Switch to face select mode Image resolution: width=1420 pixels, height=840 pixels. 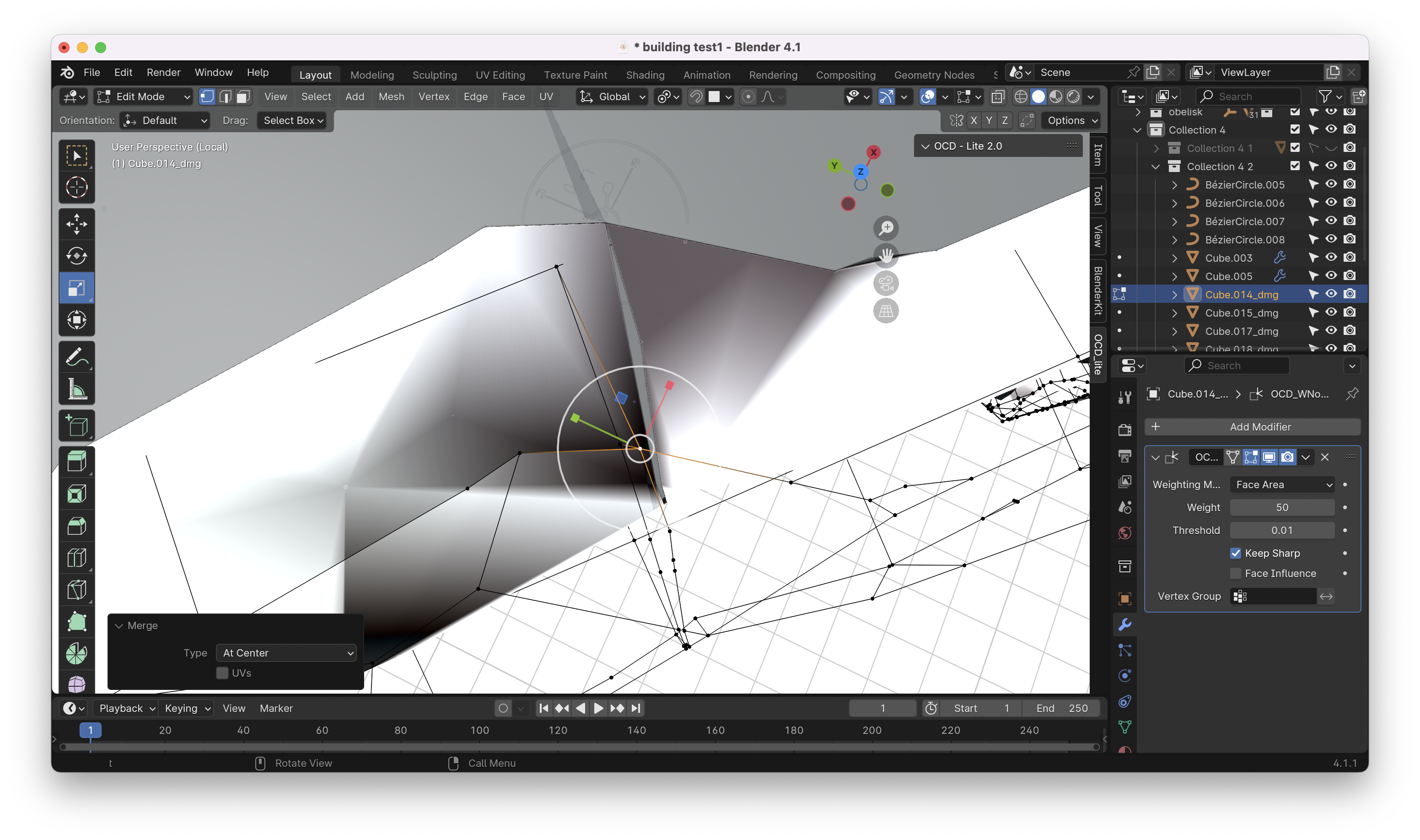click(x=243, y=97)
